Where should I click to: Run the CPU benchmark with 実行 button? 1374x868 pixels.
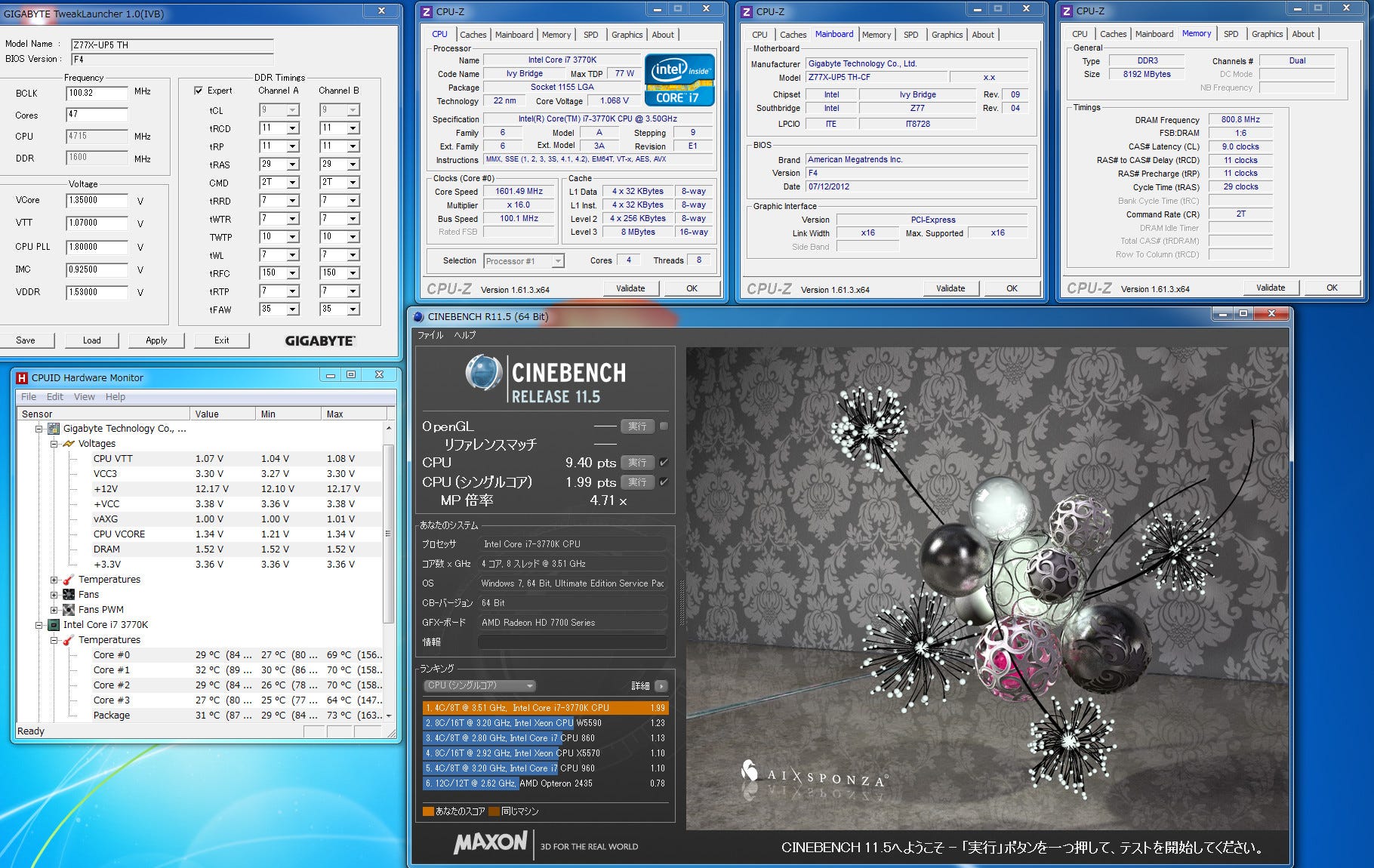[x=638, y=463]
